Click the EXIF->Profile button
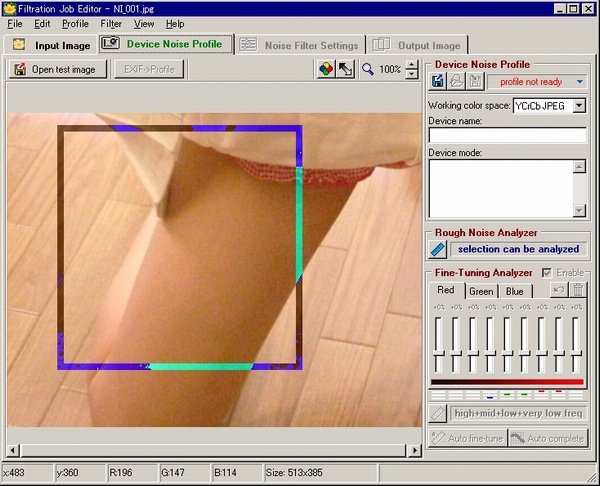 [149, 69]
